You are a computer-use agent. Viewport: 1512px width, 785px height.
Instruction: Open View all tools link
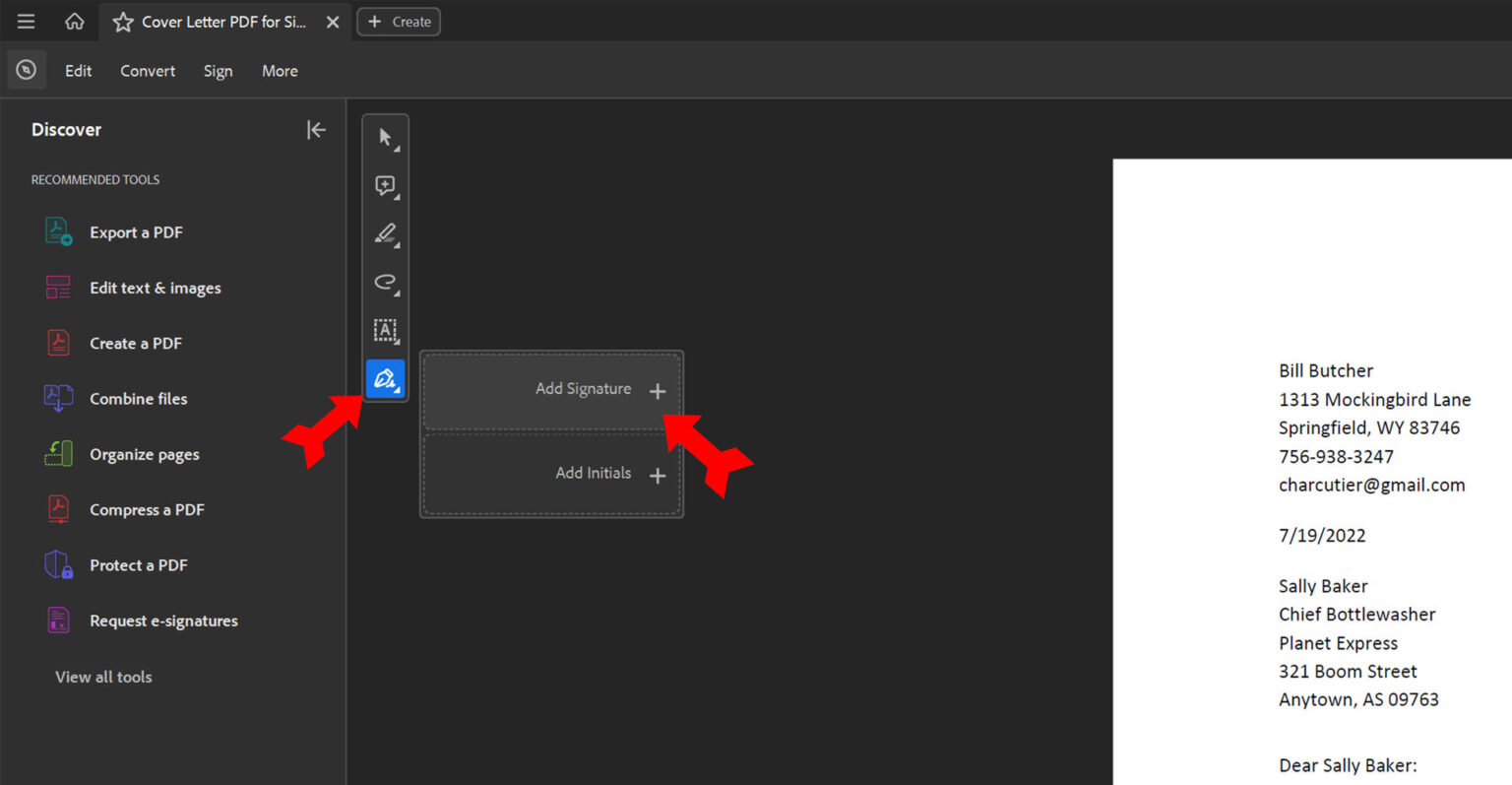pyautogui.click(x=103, y=677)
